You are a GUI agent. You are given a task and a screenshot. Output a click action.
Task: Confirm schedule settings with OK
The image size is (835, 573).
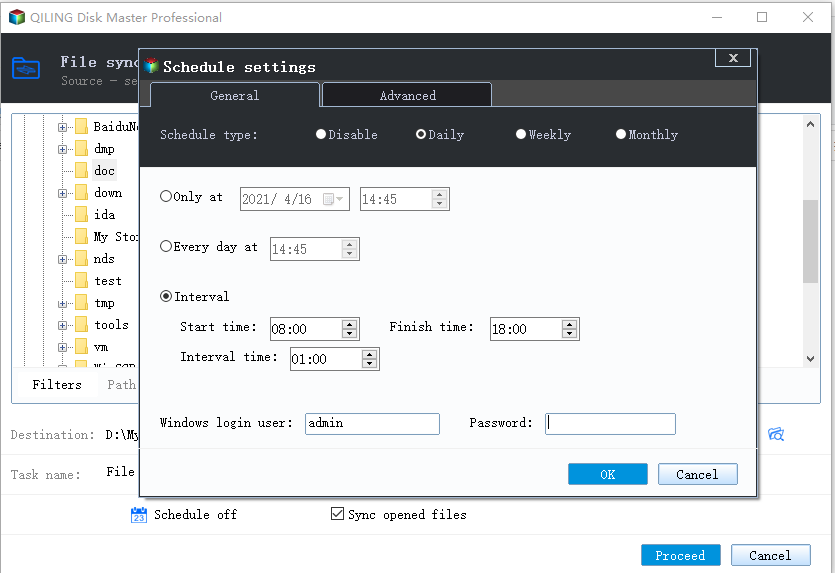point(608,474)
